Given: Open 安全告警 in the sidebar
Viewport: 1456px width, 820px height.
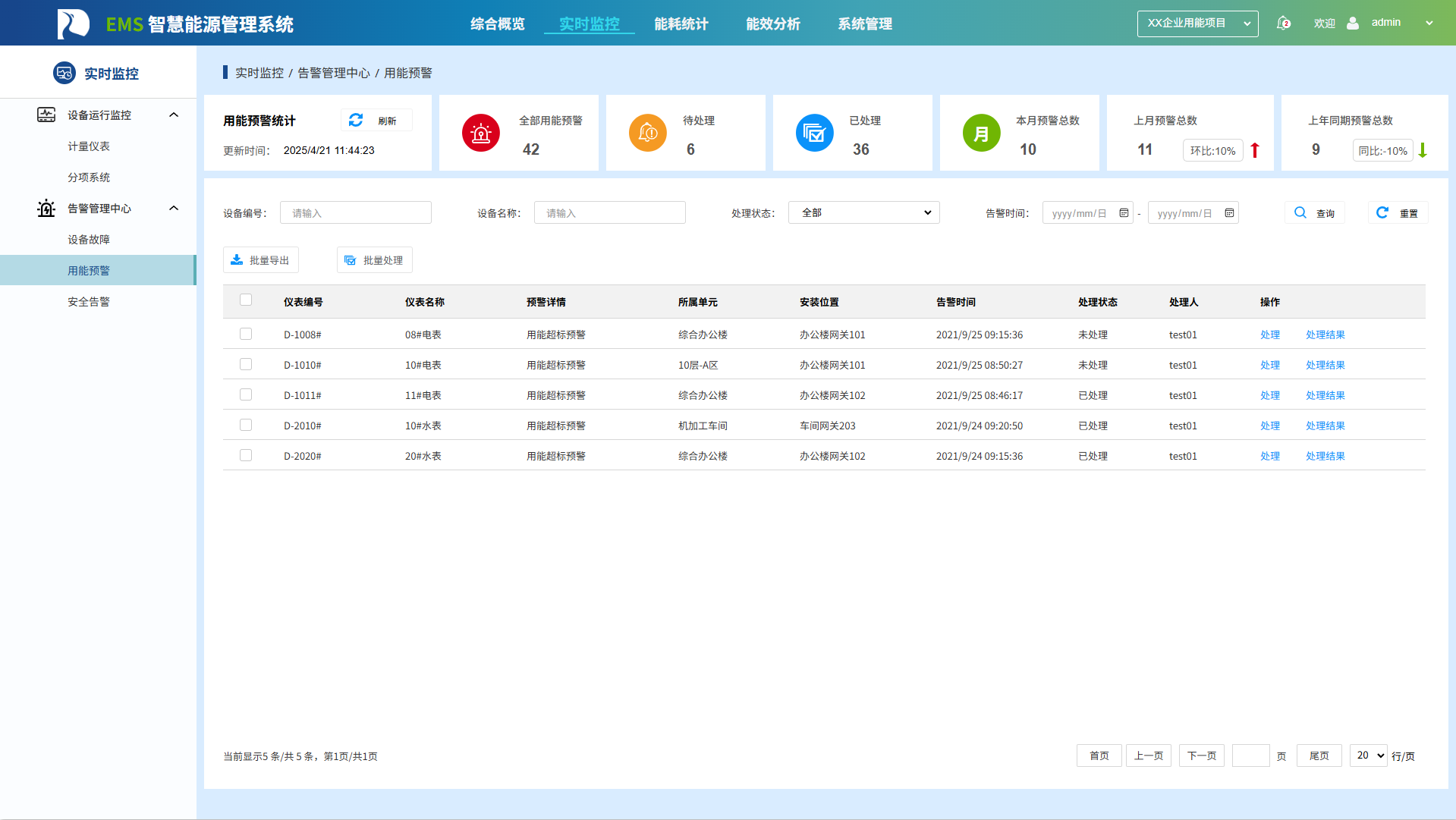Looking at the screenshot, I should point(89,302).
